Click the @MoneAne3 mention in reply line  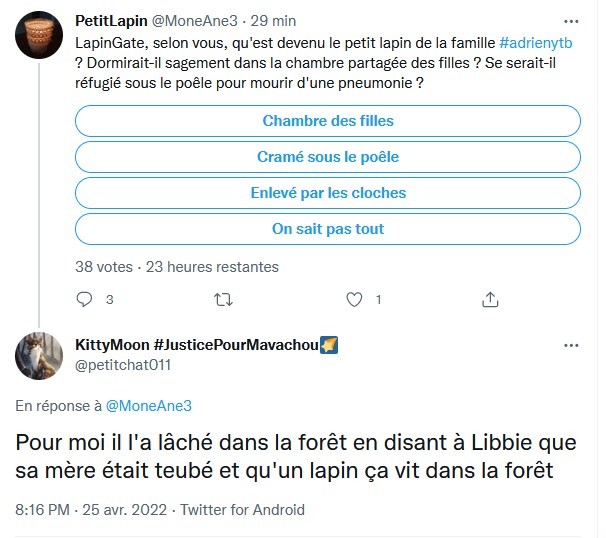point(148,405)
